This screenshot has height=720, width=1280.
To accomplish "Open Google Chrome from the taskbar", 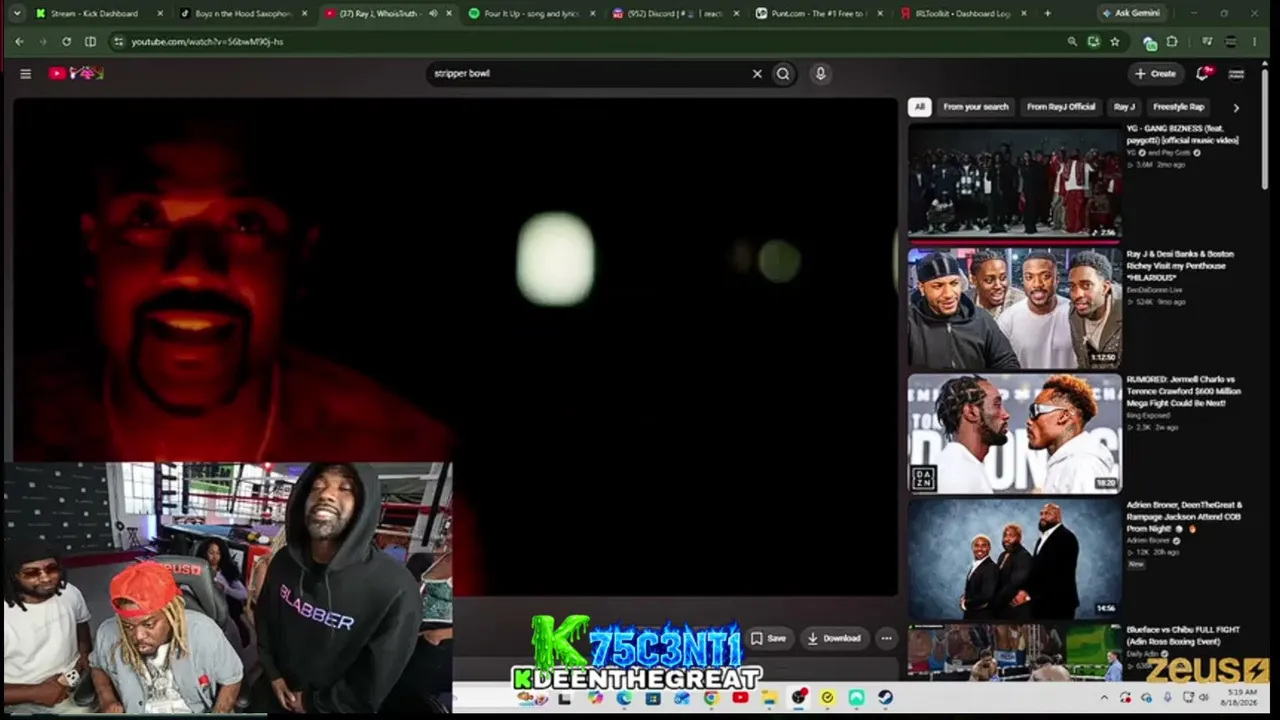I will (x=711, y=697).
